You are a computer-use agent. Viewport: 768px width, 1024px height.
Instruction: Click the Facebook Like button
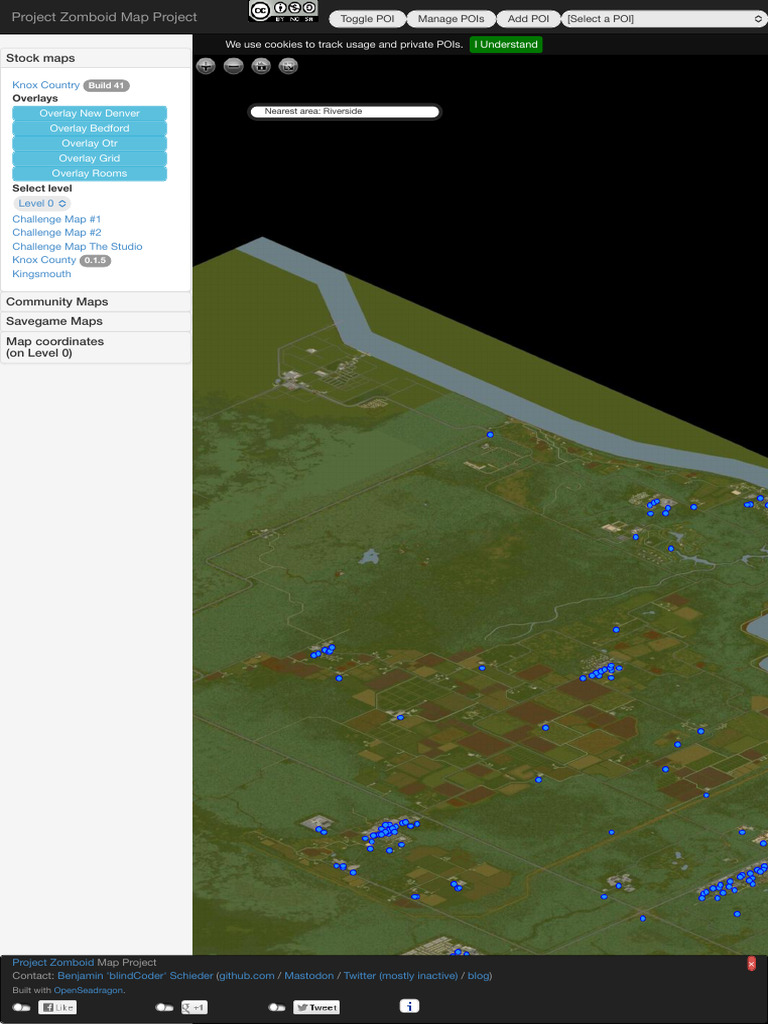pyautogui.click(x=57, y=1007)
